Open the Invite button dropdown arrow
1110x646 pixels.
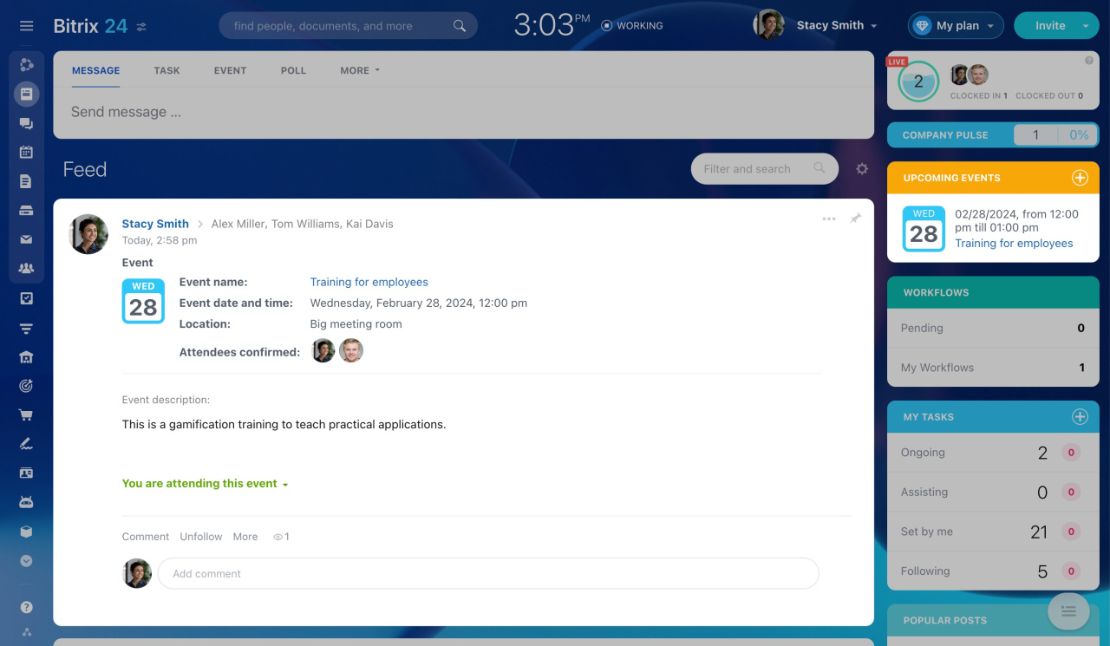(1085, 26)
